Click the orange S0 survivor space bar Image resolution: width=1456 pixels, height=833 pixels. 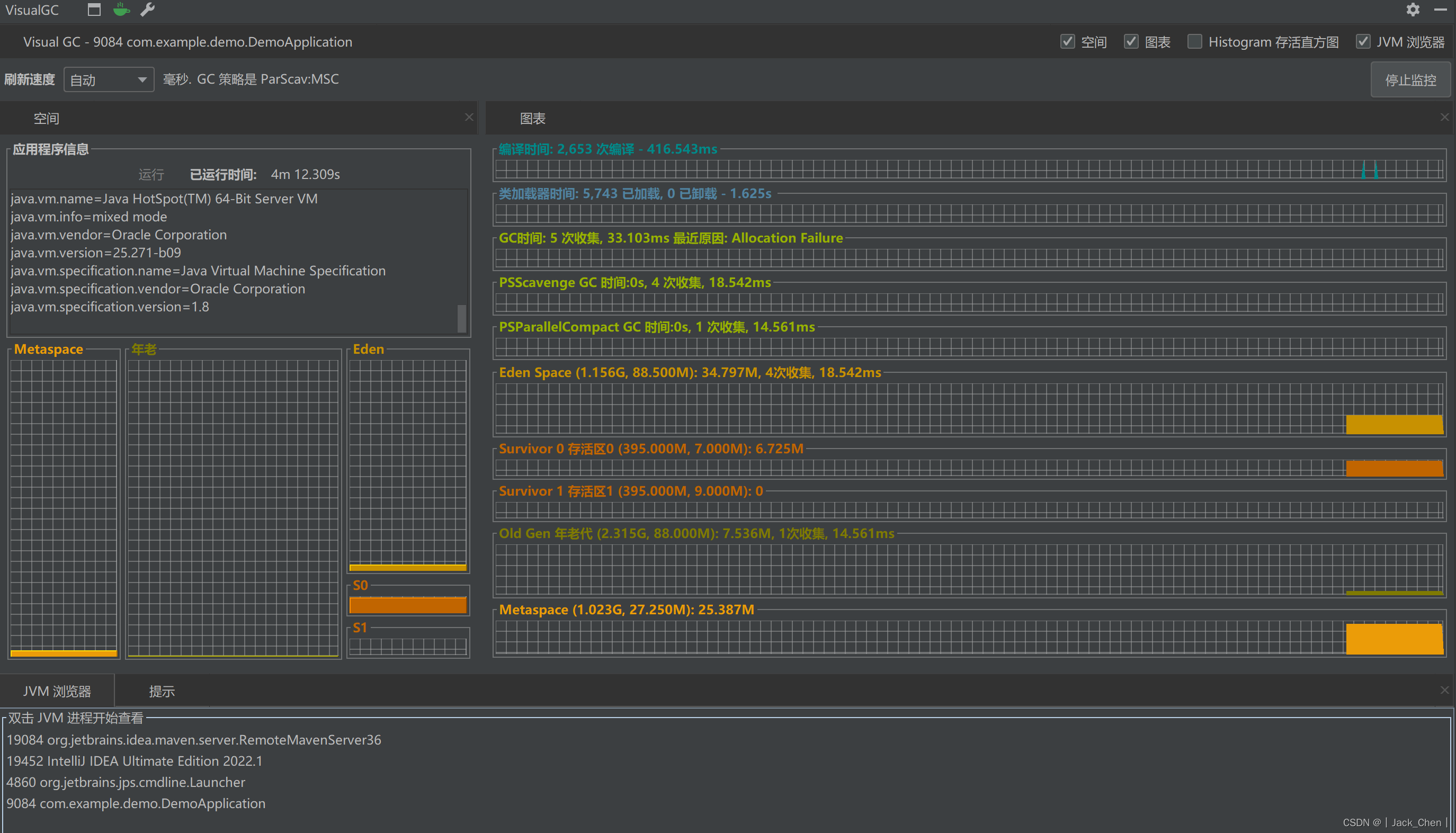407,605
